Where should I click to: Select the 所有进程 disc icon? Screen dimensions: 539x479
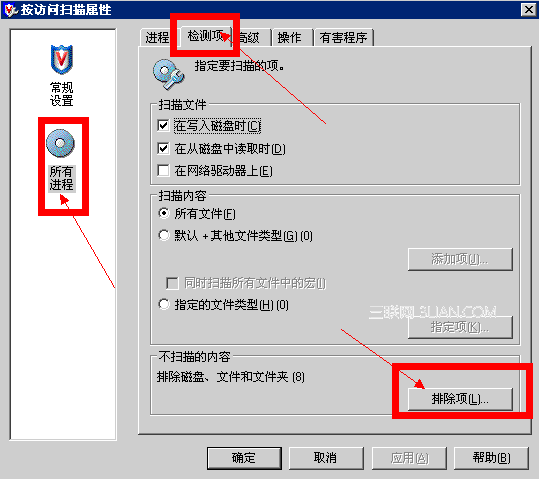[x=60, y=143]
